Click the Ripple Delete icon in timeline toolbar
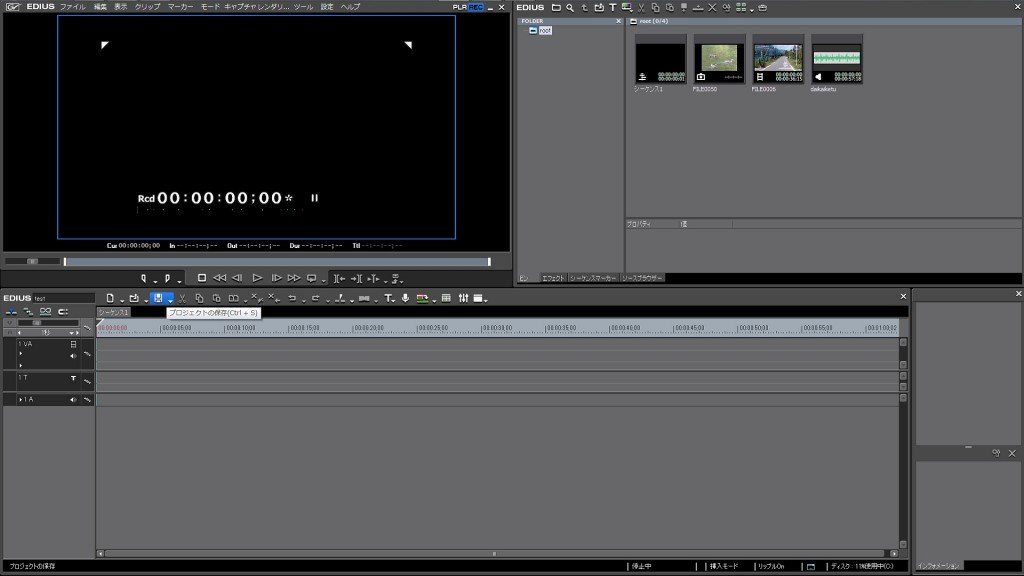This screenshot has height=576, width=1024. (x=274, y=298)
